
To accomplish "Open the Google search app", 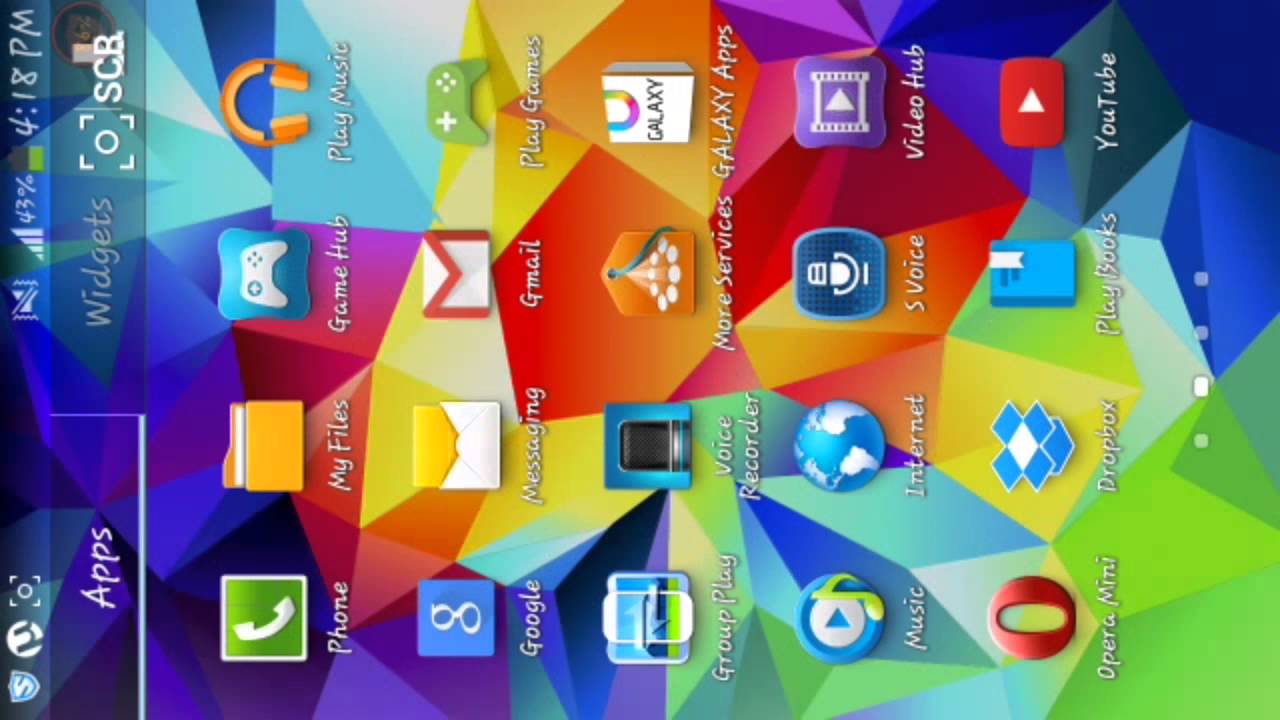I will [456, 618].
